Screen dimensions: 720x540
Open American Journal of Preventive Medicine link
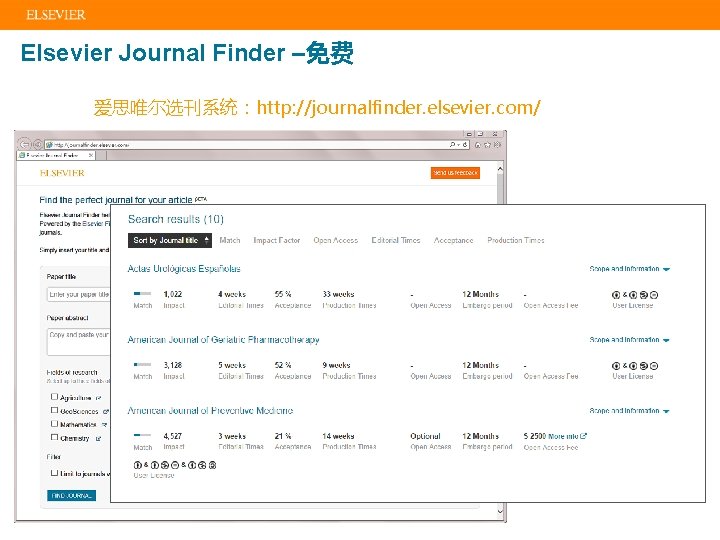click(x=210, y=411)
